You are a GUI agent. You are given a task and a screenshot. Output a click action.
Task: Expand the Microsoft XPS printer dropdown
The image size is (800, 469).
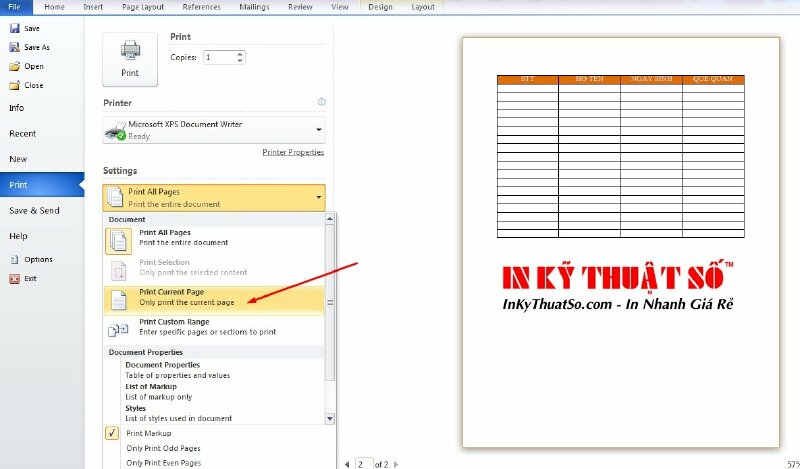click(319, 130)
